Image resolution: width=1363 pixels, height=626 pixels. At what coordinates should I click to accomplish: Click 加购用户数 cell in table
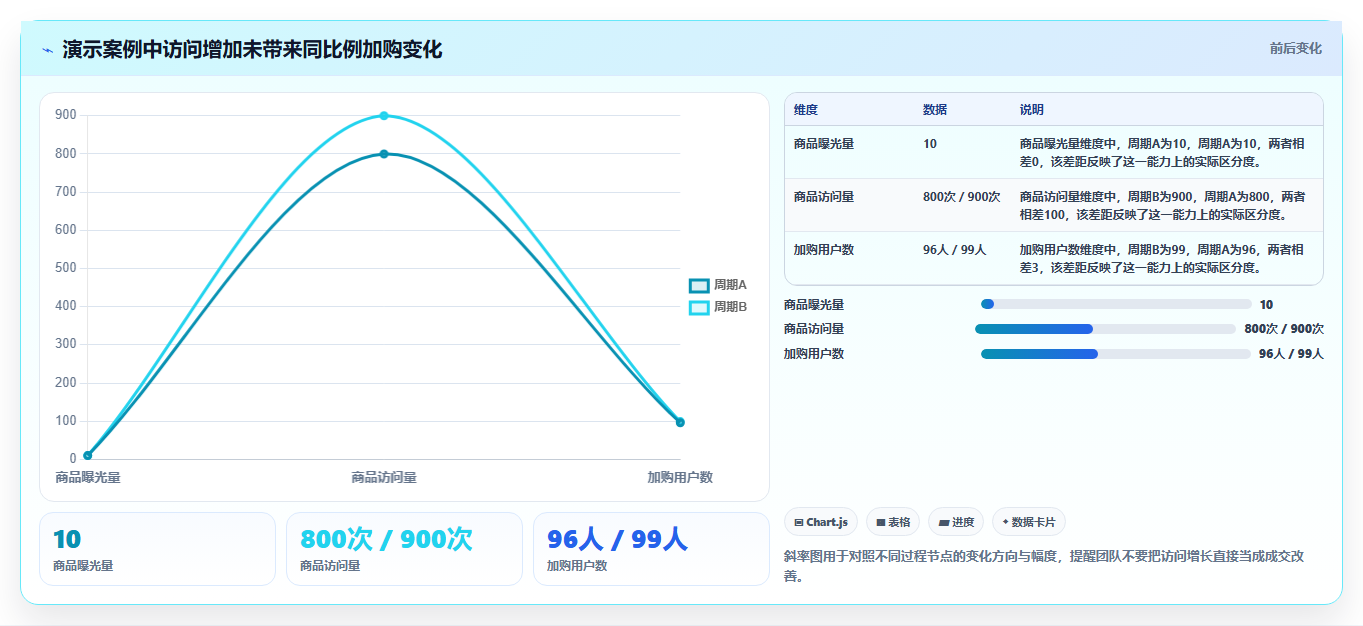(x=824, y=250)
